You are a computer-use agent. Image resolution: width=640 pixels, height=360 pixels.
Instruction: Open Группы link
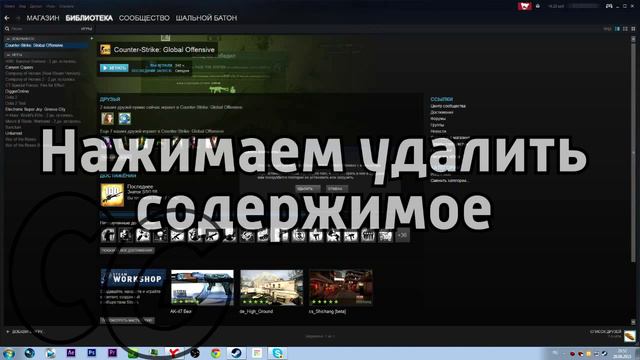pos(437,125)
